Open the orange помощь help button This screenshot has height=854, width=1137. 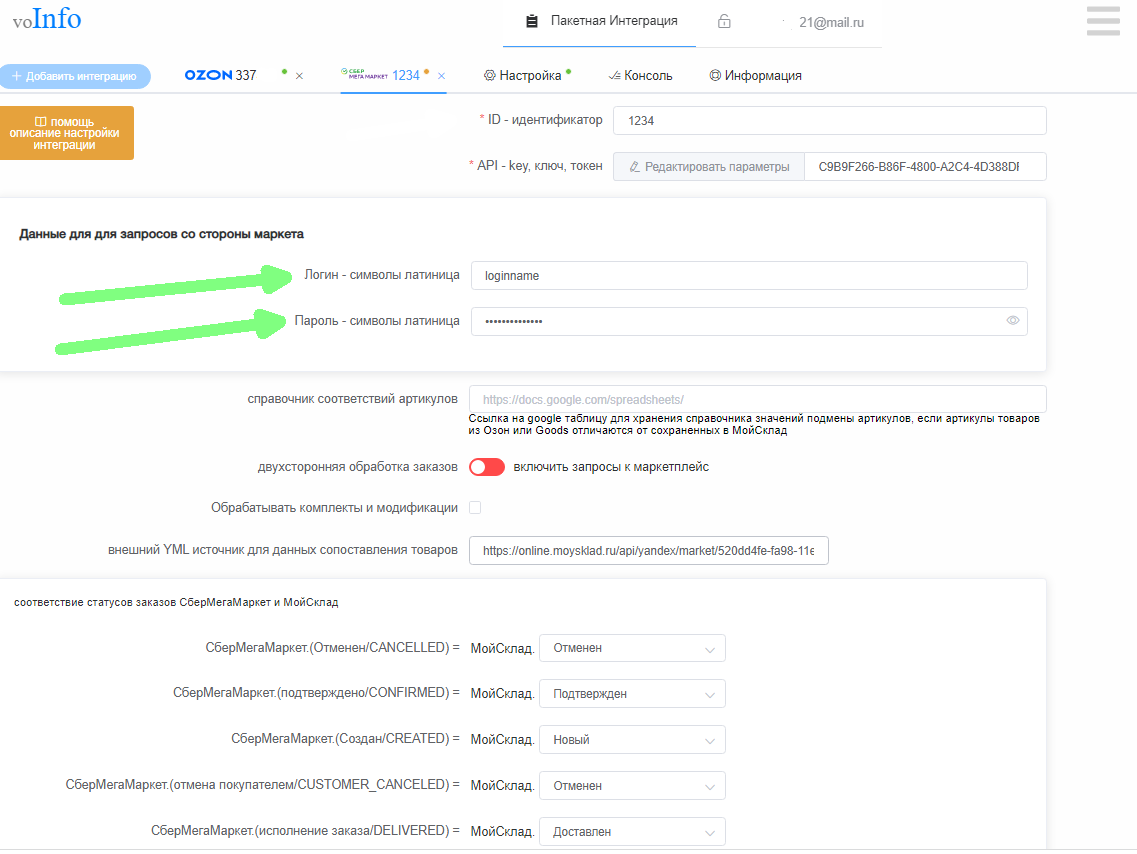tap(66, 133)
